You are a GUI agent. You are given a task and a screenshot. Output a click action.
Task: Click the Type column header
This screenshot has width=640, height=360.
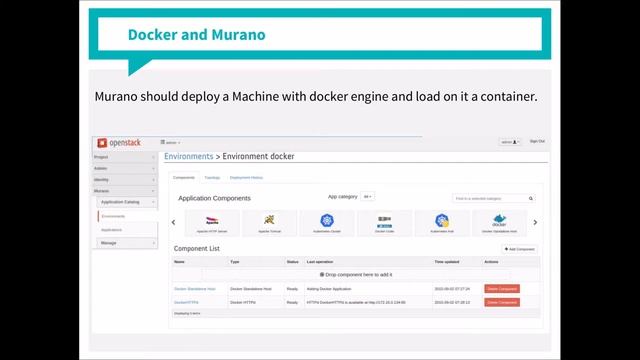point(235,262)
